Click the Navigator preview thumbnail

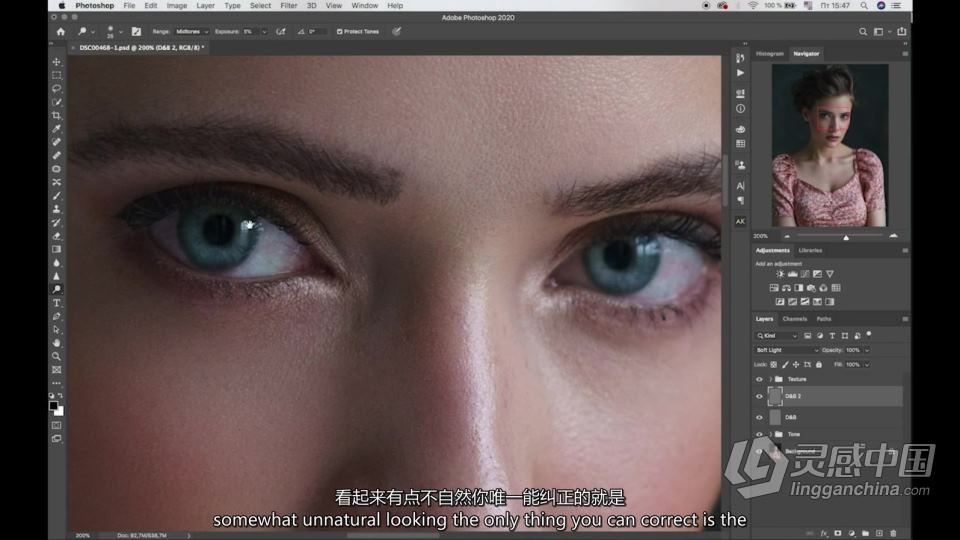830,145
